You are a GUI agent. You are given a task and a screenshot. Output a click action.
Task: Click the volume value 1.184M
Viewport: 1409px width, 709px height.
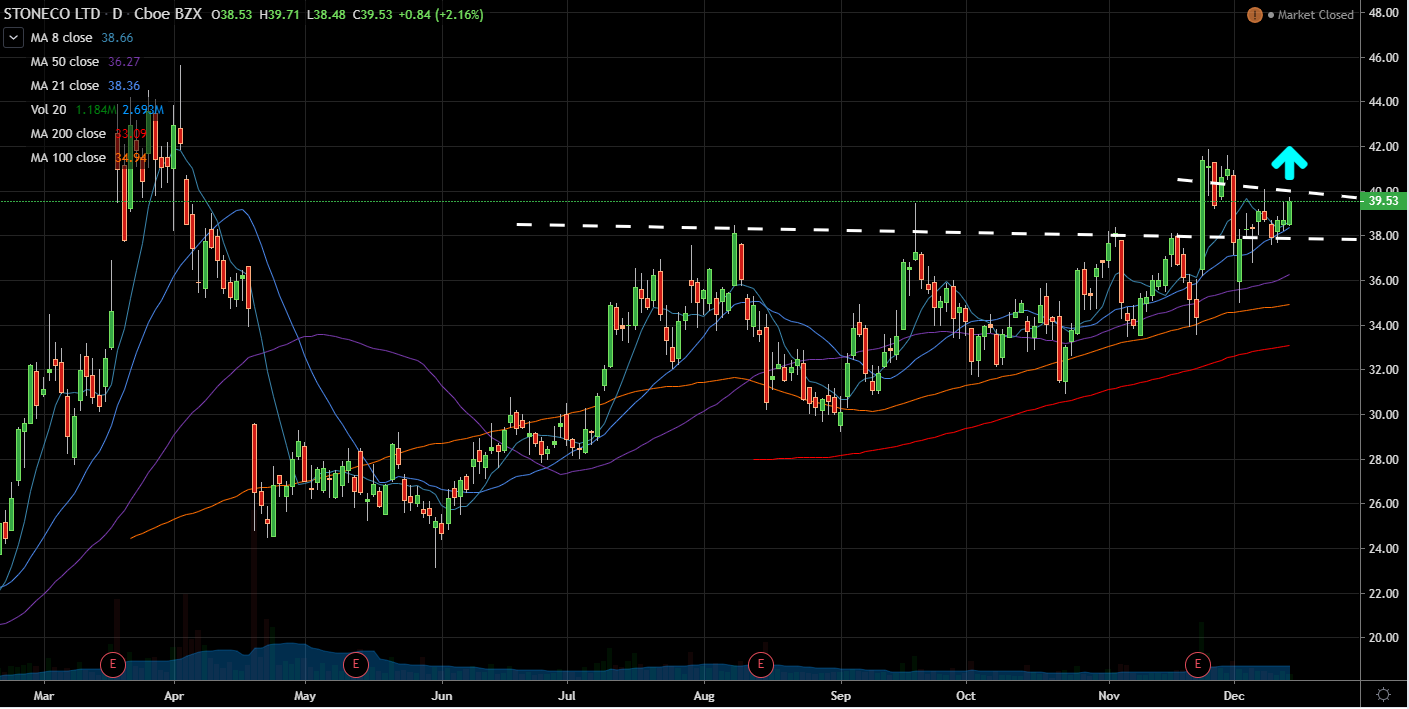click(x=95, y=110)
